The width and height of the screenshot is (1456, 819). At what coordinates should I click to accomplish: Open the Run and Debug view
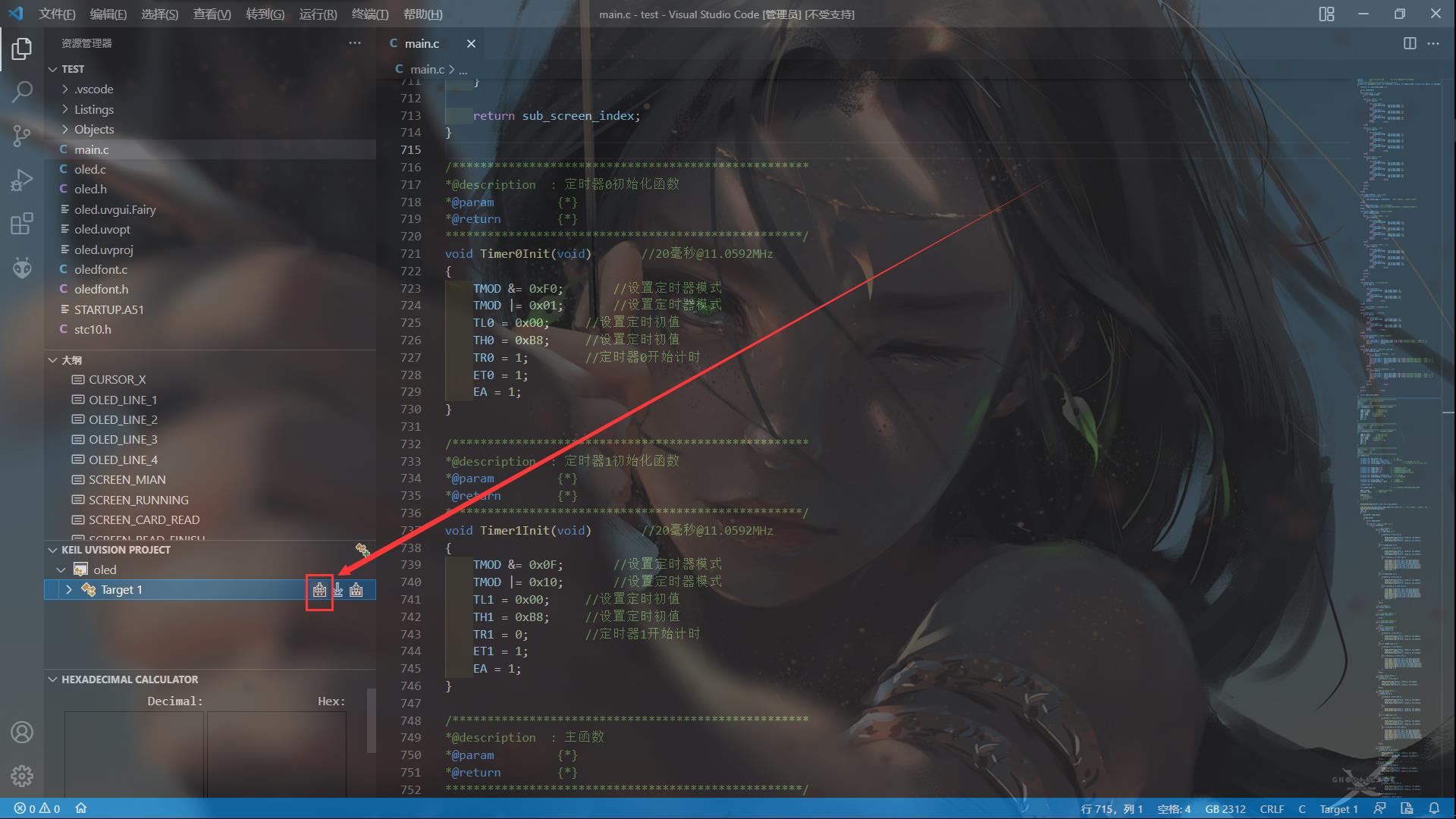pyautogui.click(x=22, y=180)
